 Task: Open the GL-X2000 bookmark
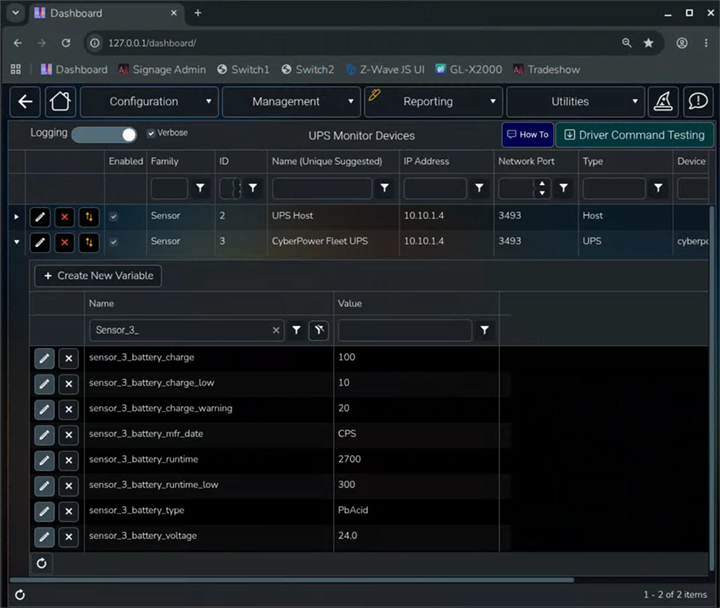(469, 70)
